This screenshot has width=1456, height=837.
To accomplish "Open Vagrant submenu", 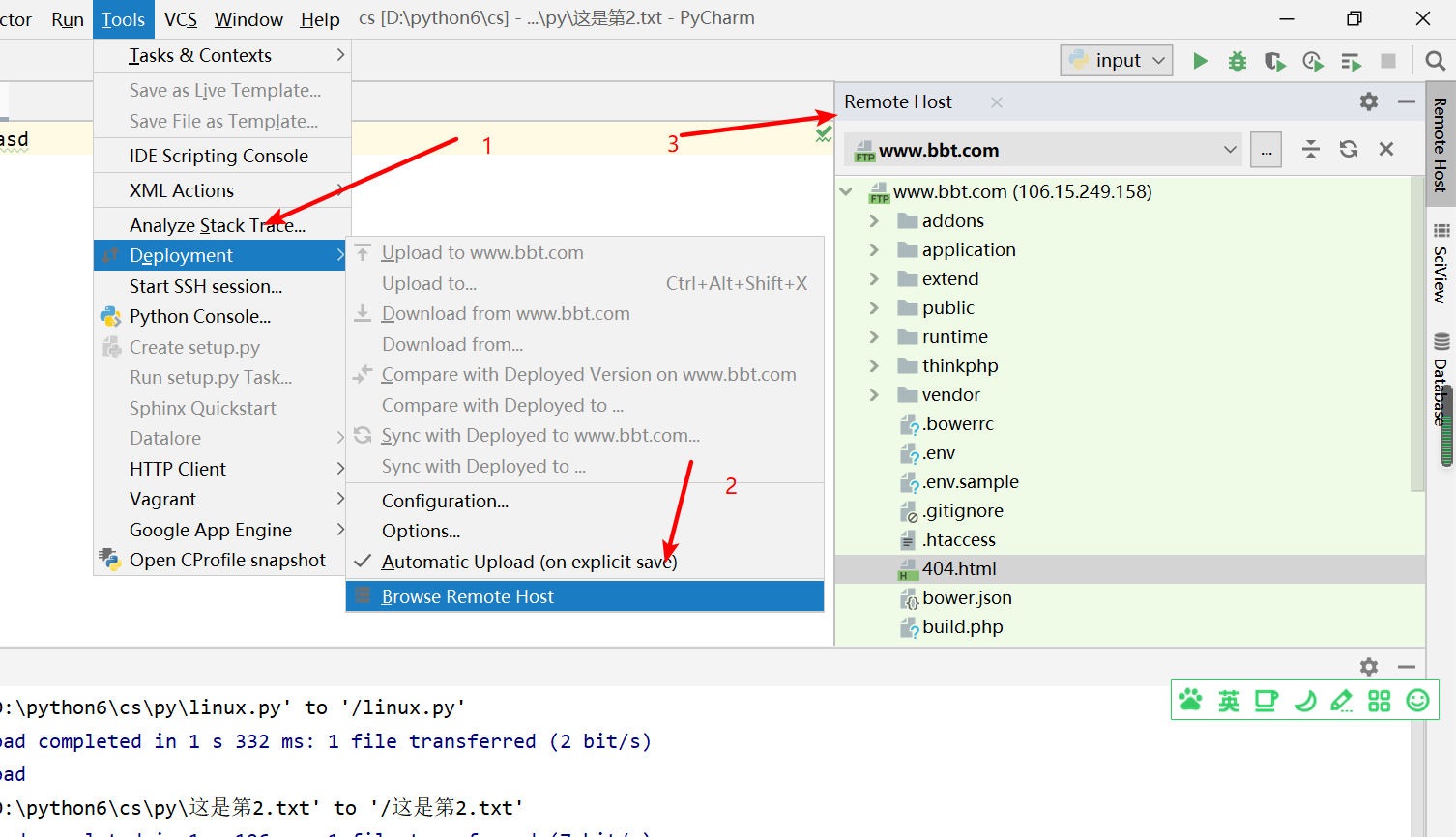I will click(x=221, y=499).
